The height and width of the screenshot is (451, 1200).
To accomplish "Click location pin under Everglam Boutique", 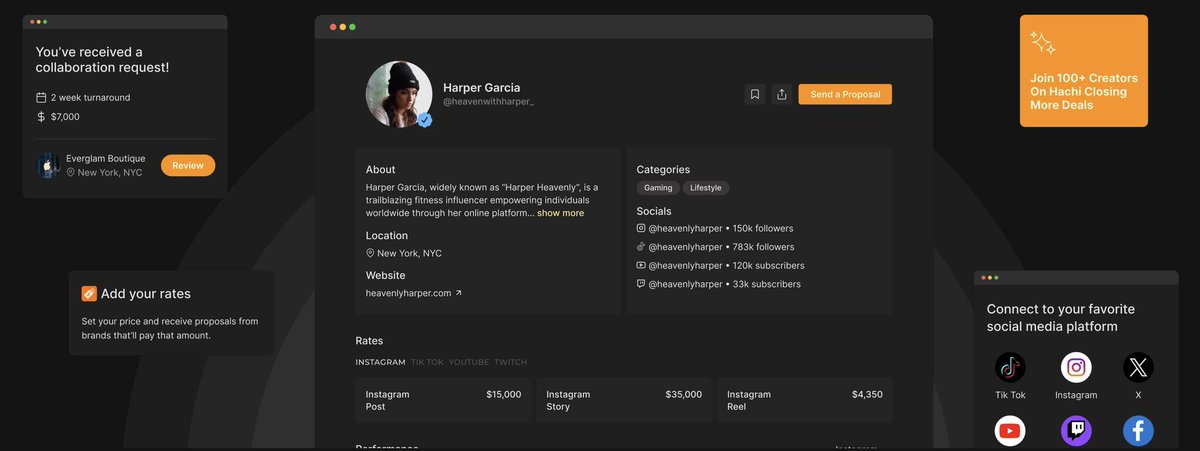I will pos(70,172).
